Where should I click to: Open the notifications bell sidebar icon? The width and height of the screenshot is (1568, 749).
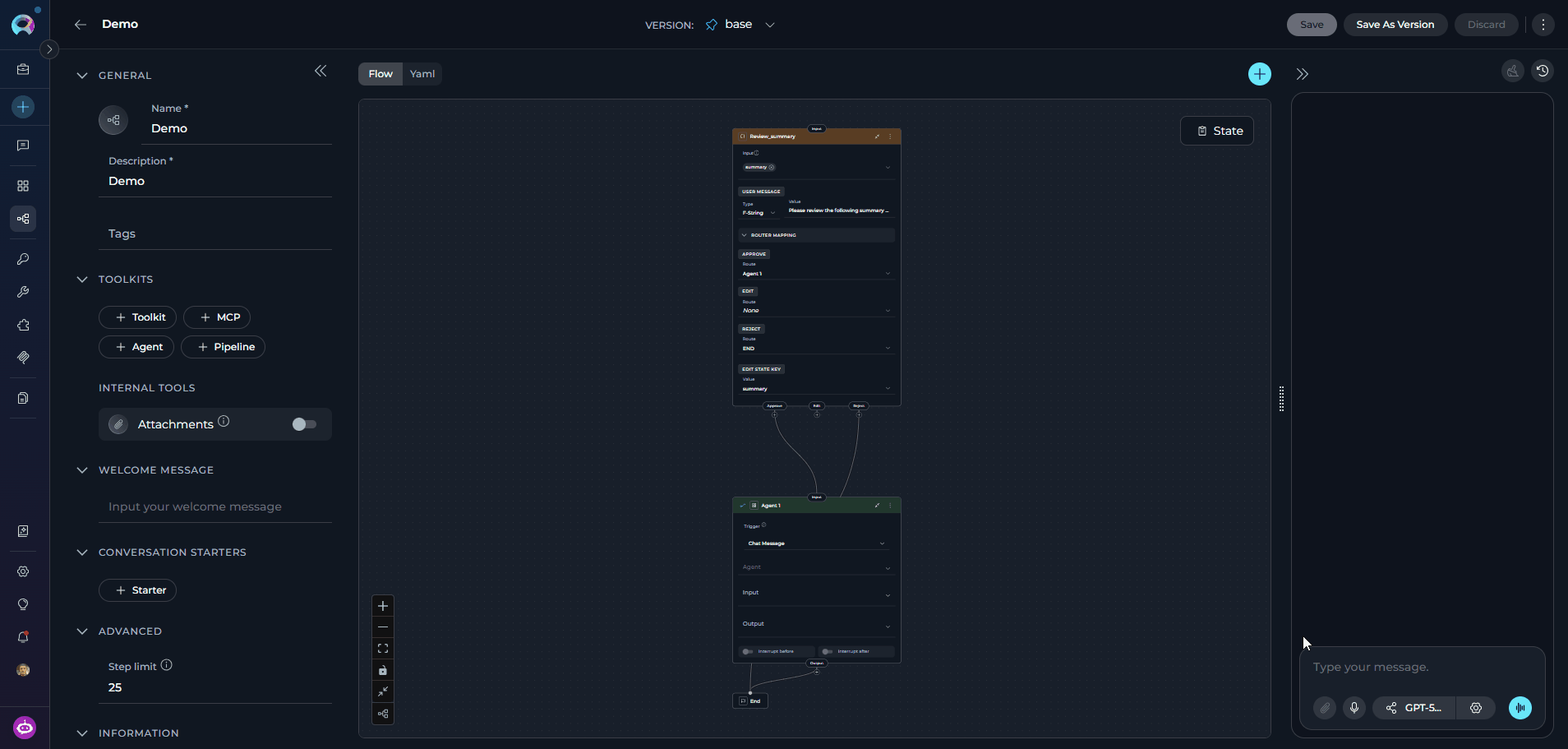point(23,637)
